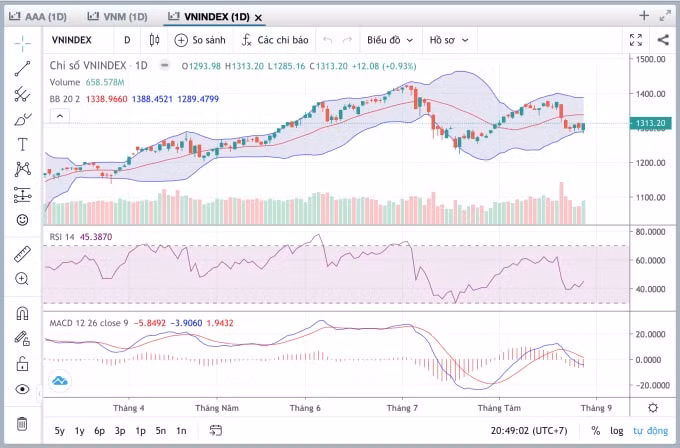Select the trend line drawing tool
This screenshot has height=448, width=680.
click(22, 69)
